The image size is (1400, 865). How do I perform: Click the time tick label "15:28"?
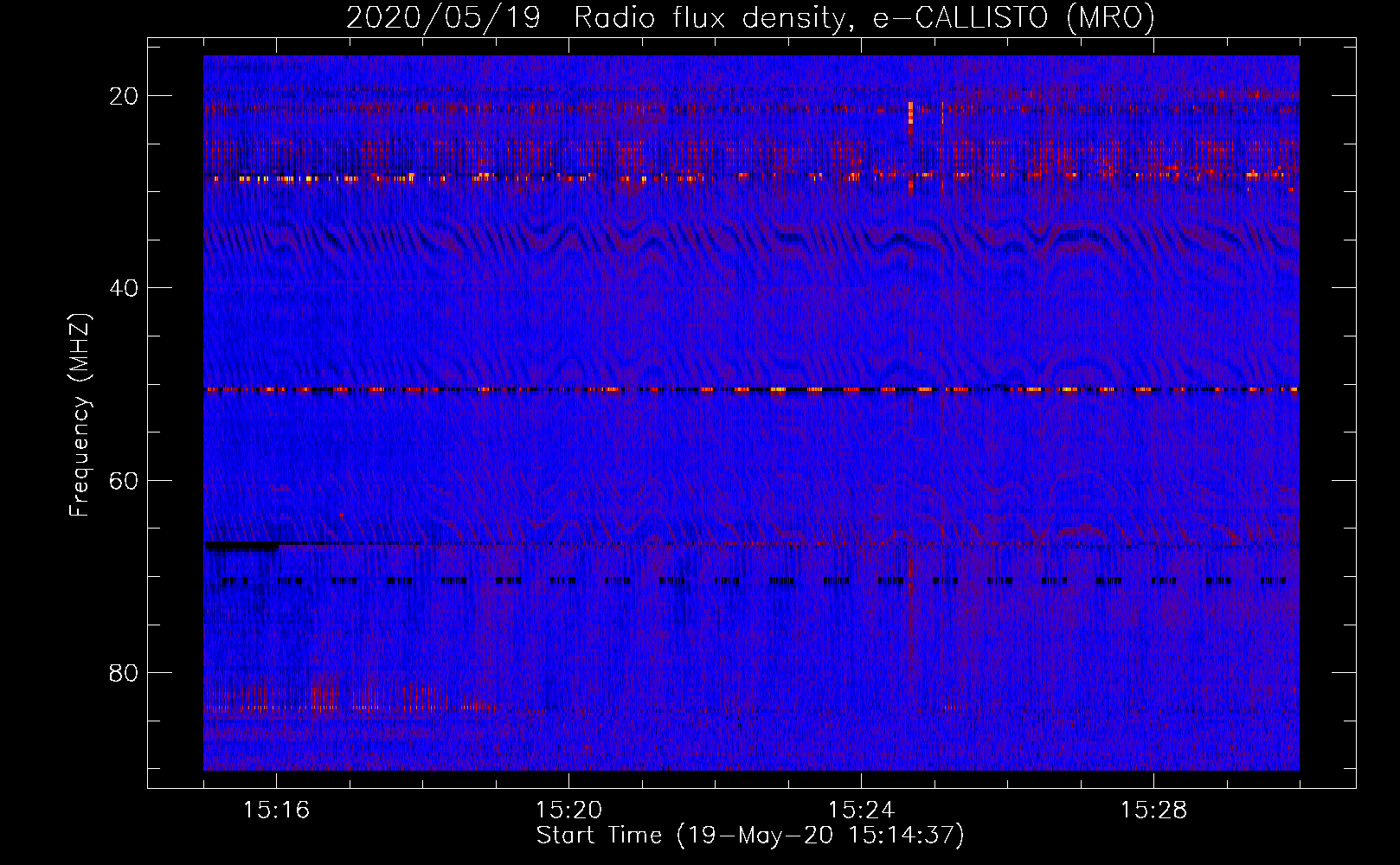click(1153, 811)
